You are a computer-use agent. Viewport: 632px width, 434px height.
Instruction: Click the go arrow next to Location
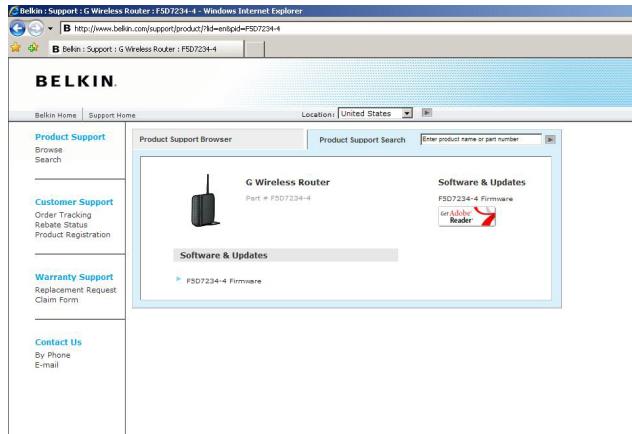[427, 112]
